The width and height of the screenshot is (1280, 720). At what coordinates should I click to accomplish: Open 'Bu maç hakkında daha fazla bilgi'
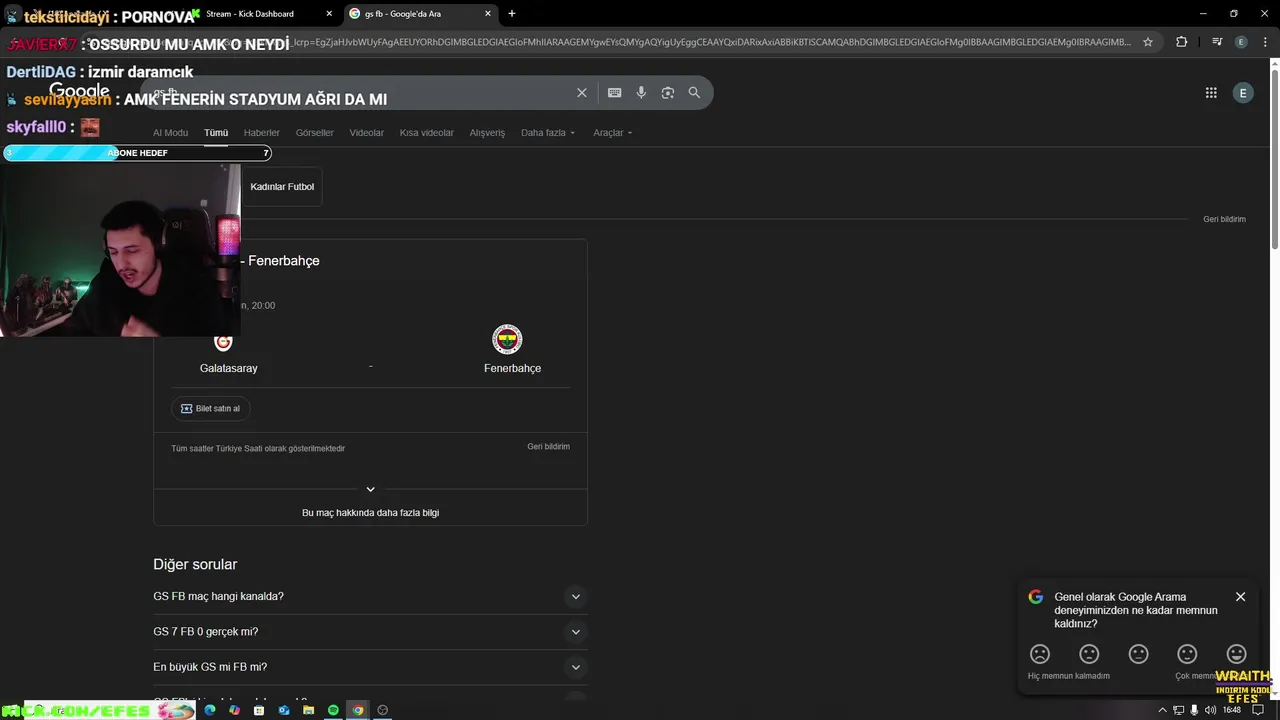point(370,512)
